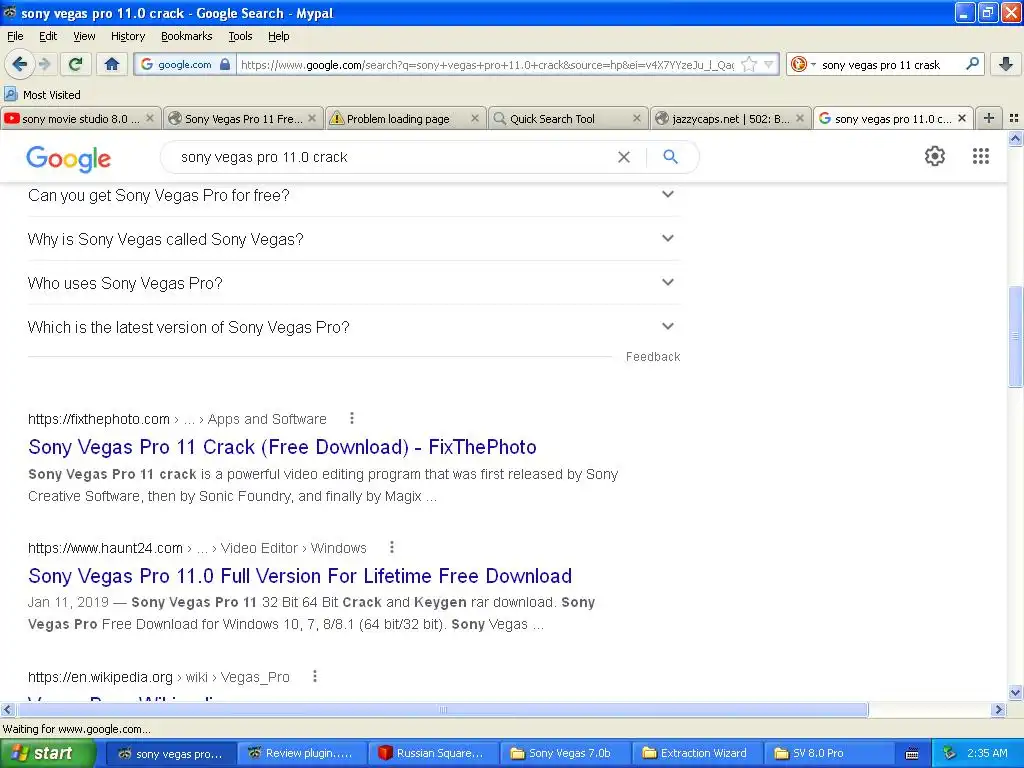
Task: Close the active Google search tab
Action: (961, 118)
